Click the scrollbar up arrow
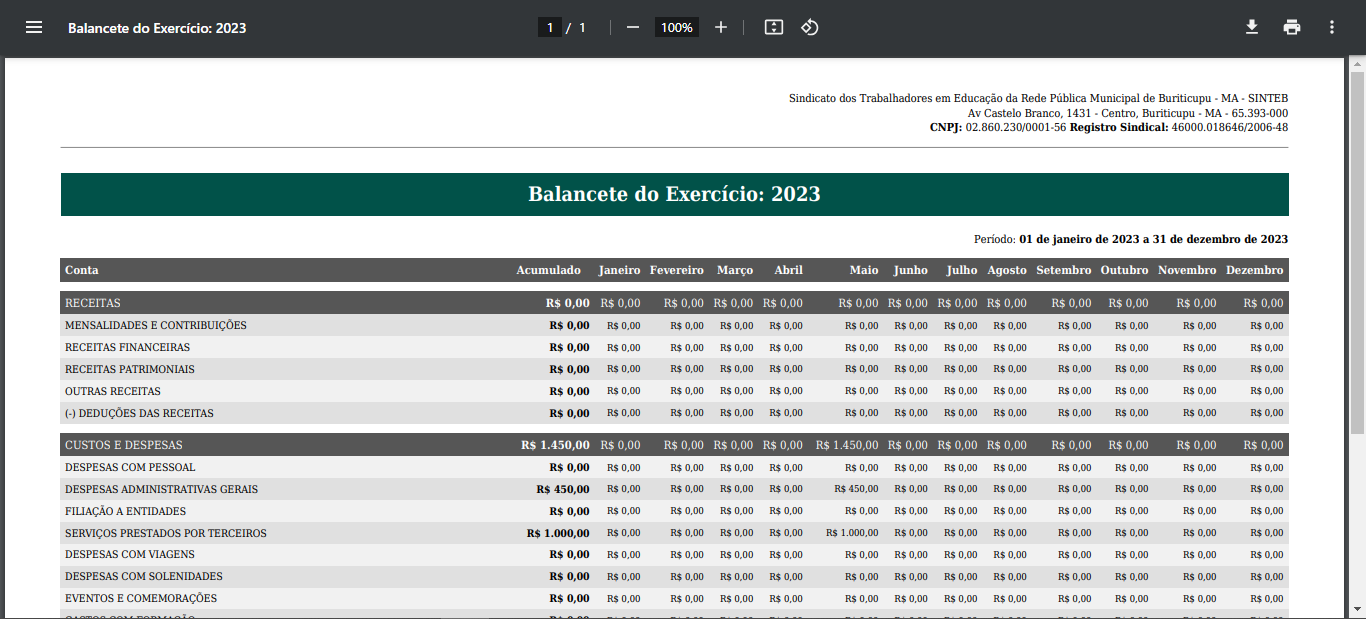This screenshot has height=619, width=1366. (x=1357, y=65)
